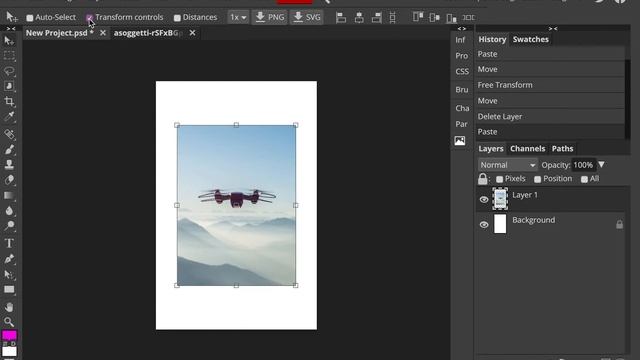This screenshot has width=640, height=360.
Task: Open the Swatches tab
Action: coord(531,39)
